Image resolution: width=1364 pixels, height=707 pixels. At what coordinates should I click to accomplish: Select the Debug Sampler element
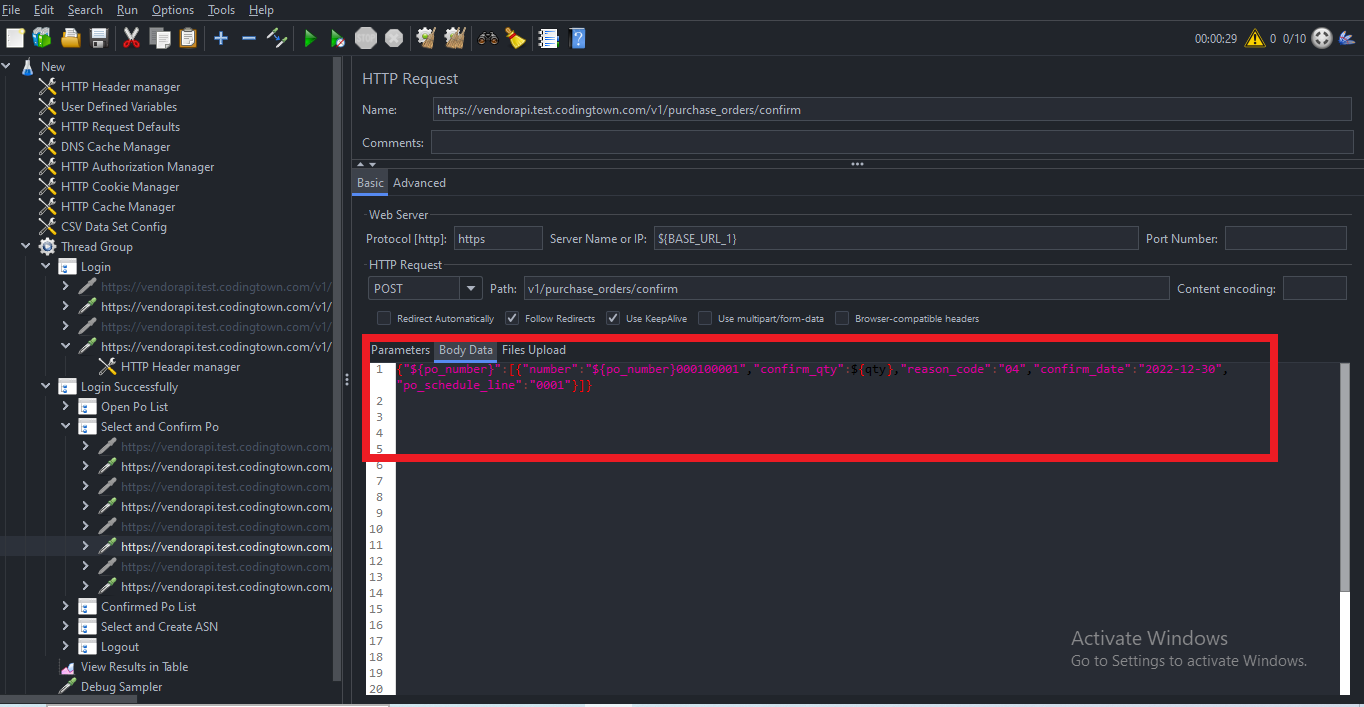point(121,687)
